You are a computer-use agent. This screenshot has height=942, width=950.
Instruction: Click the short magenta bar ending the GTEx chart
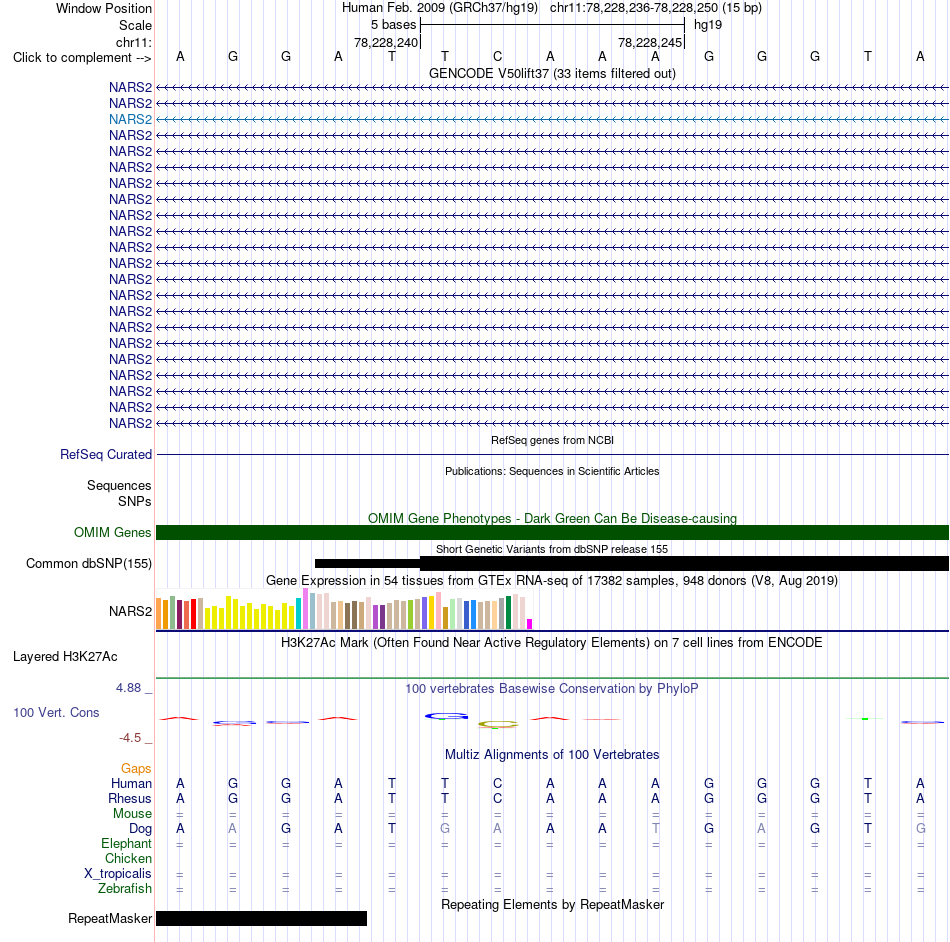530,624
